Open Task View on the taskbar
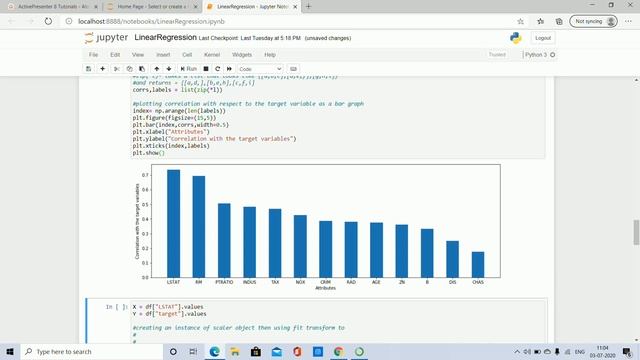Screen dimensions: 640x360 [x=193, y=351]
